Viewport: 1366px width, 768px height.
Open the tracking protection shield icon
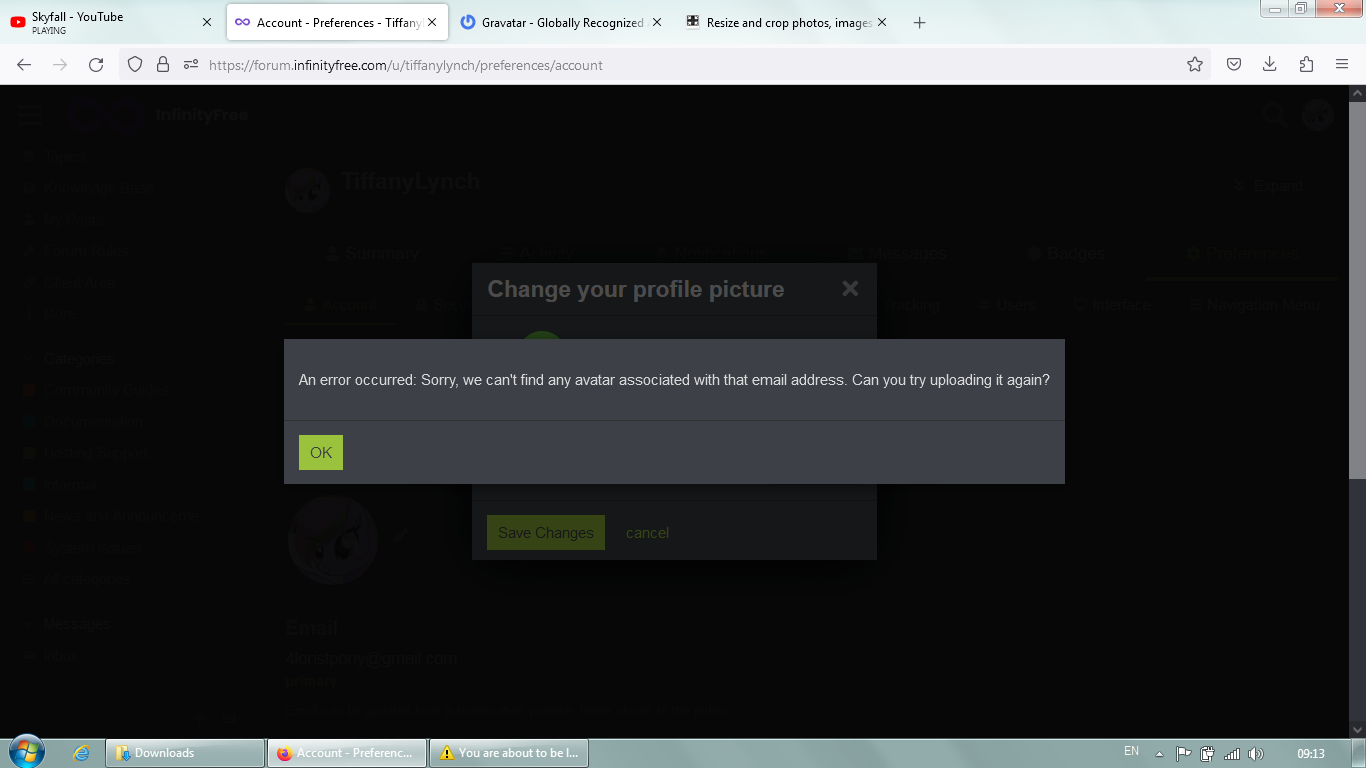coord(135,65)
